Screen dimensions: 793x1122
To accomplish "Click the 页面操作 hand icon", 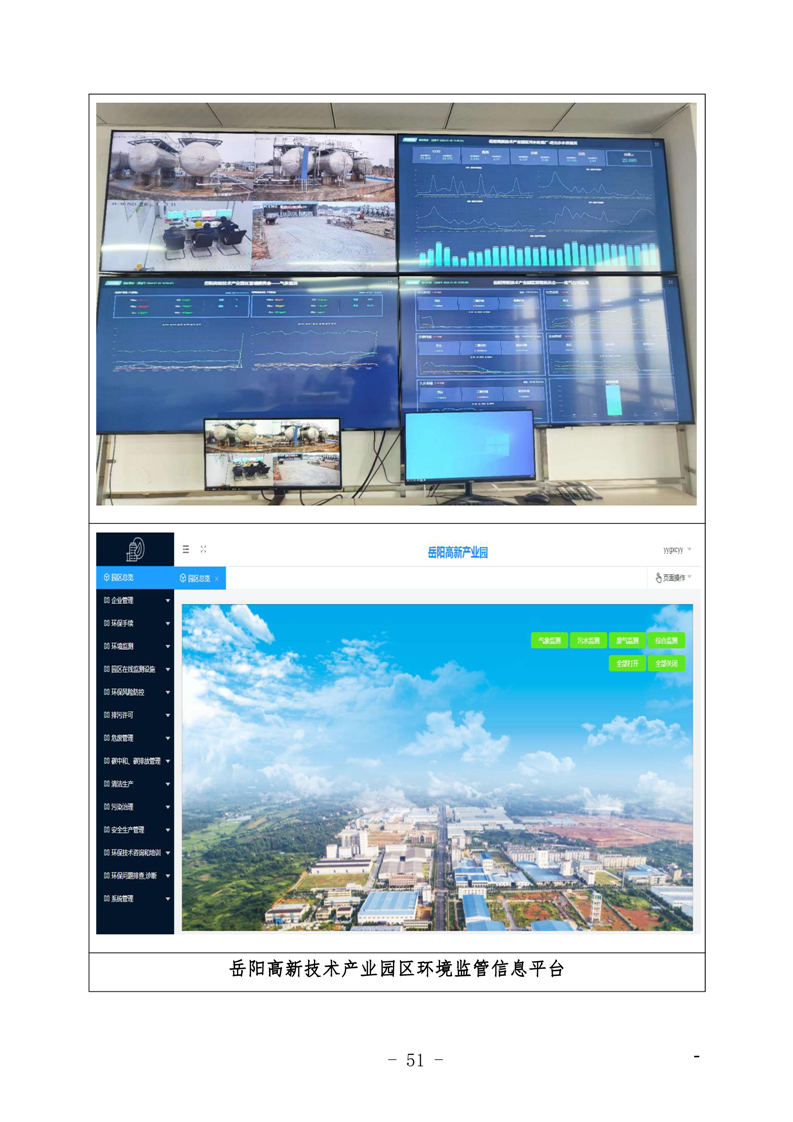I will pyautogui.click(x=658, y=578).
